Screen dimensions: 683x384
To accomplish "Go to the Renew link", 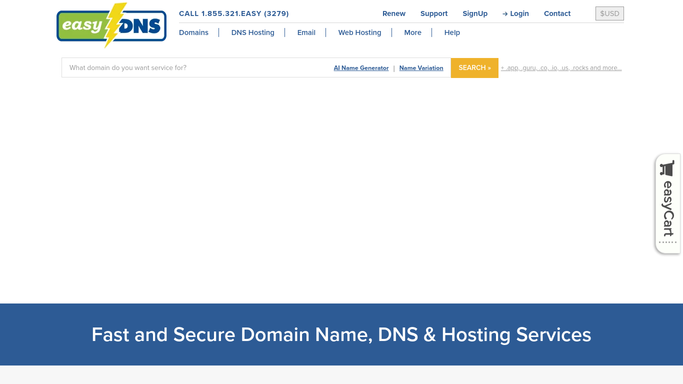I will tap(394, 13).
